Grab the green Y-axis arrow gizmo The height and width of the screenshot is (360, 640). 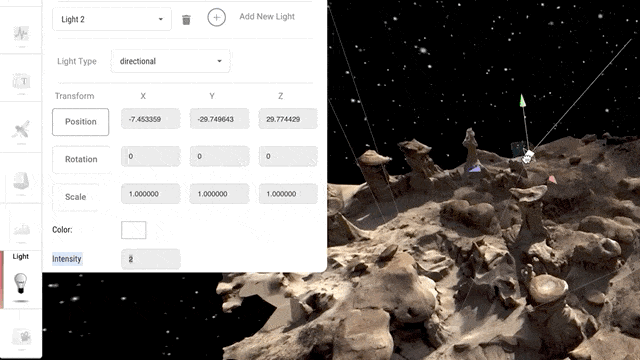coord(522,101)
